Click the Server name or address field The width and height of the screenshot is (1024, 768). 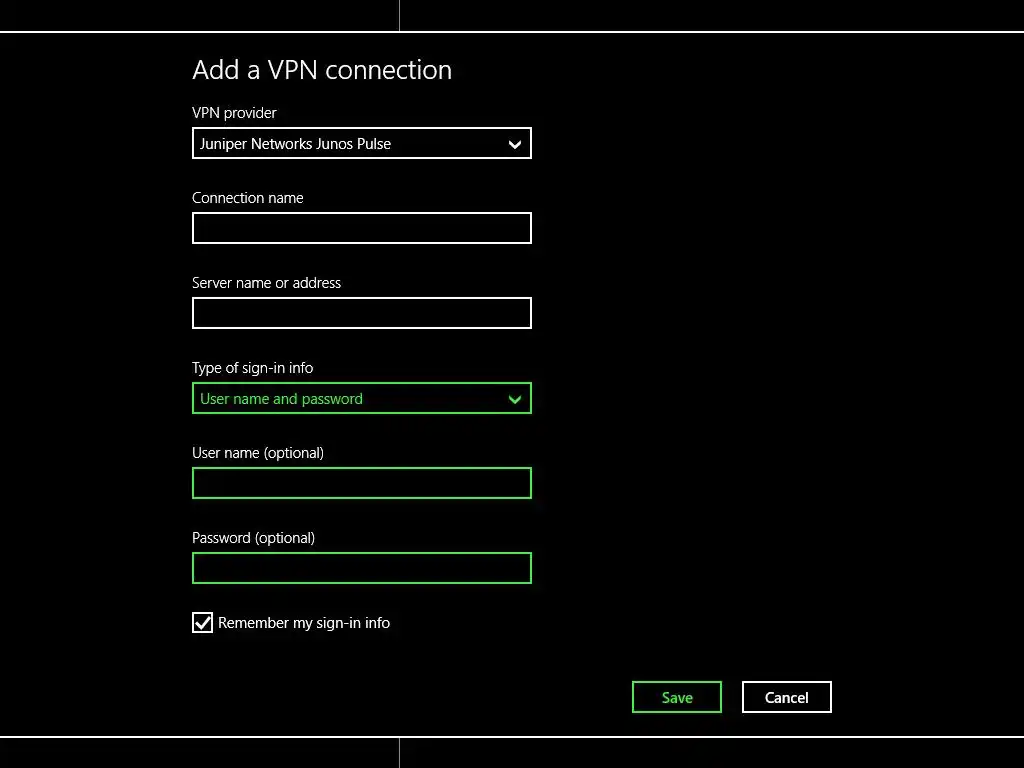click(361, 313)
